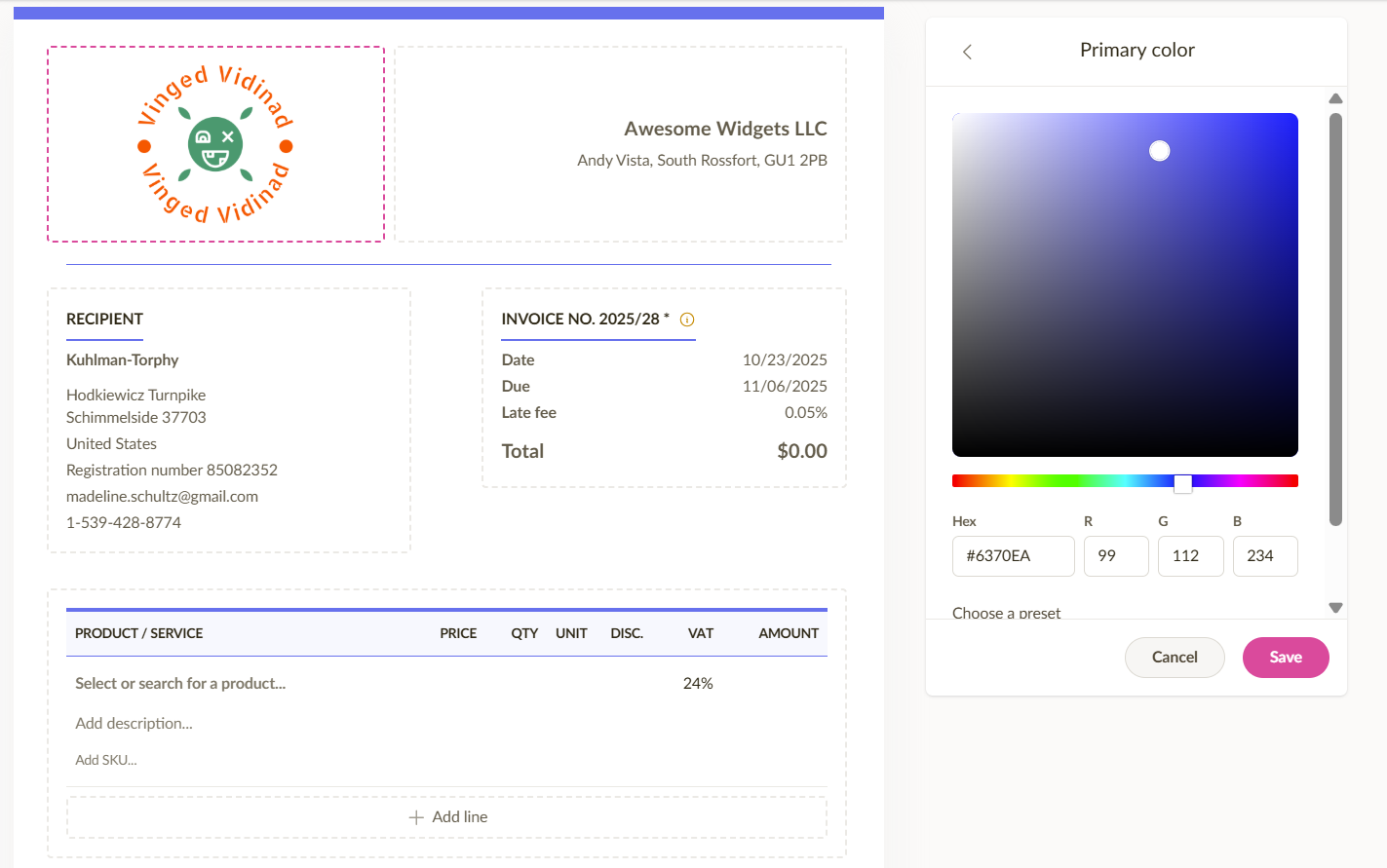Image resolution: width=1387 pixels, height=868 pixels.
Task: Click the R value input field
Action: [x=1116, y=556]
